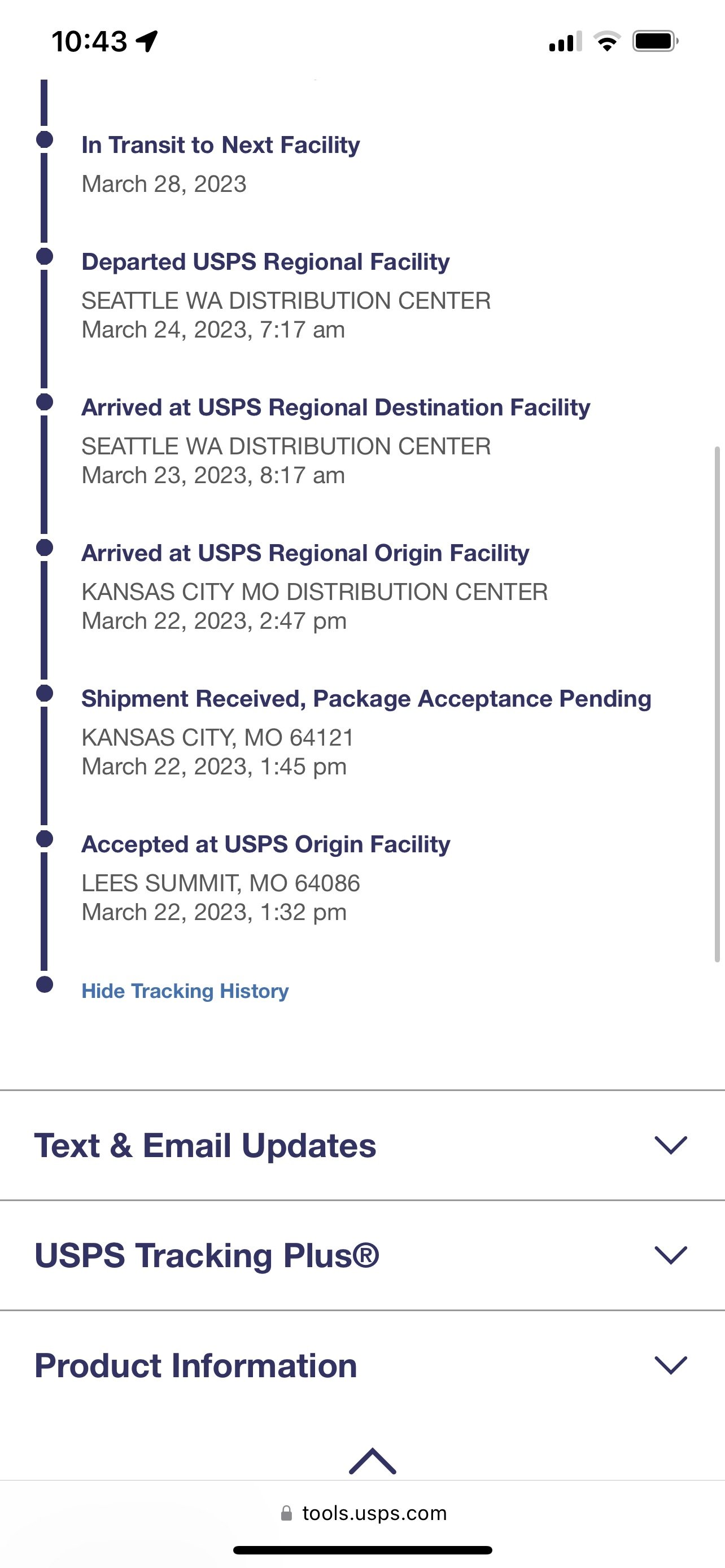Click the Hide Tracking History link
Image resolution: width=725 pixels, height=1568 pixels.
pos(185,991)
